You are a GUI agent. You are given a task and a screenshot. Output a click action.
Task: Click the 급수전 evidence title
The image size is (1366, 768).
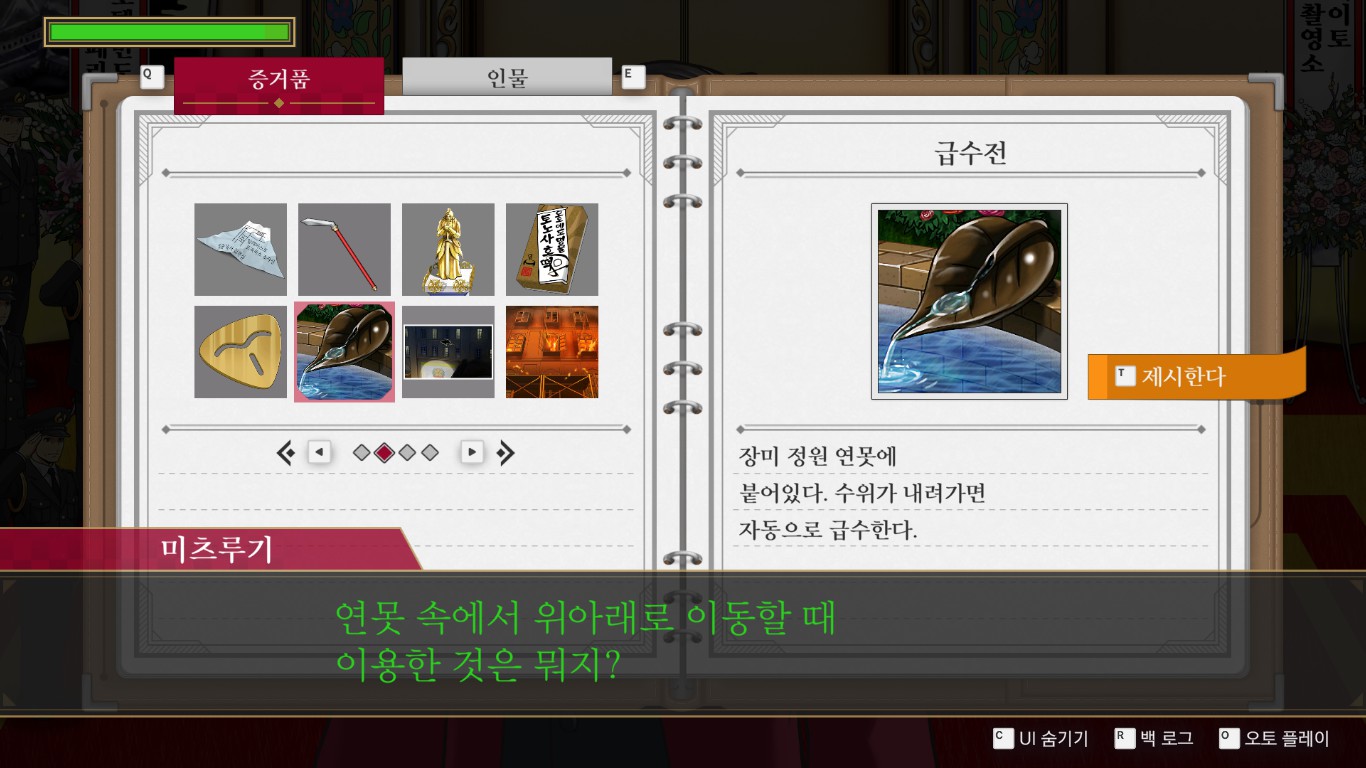pos(969,153)
